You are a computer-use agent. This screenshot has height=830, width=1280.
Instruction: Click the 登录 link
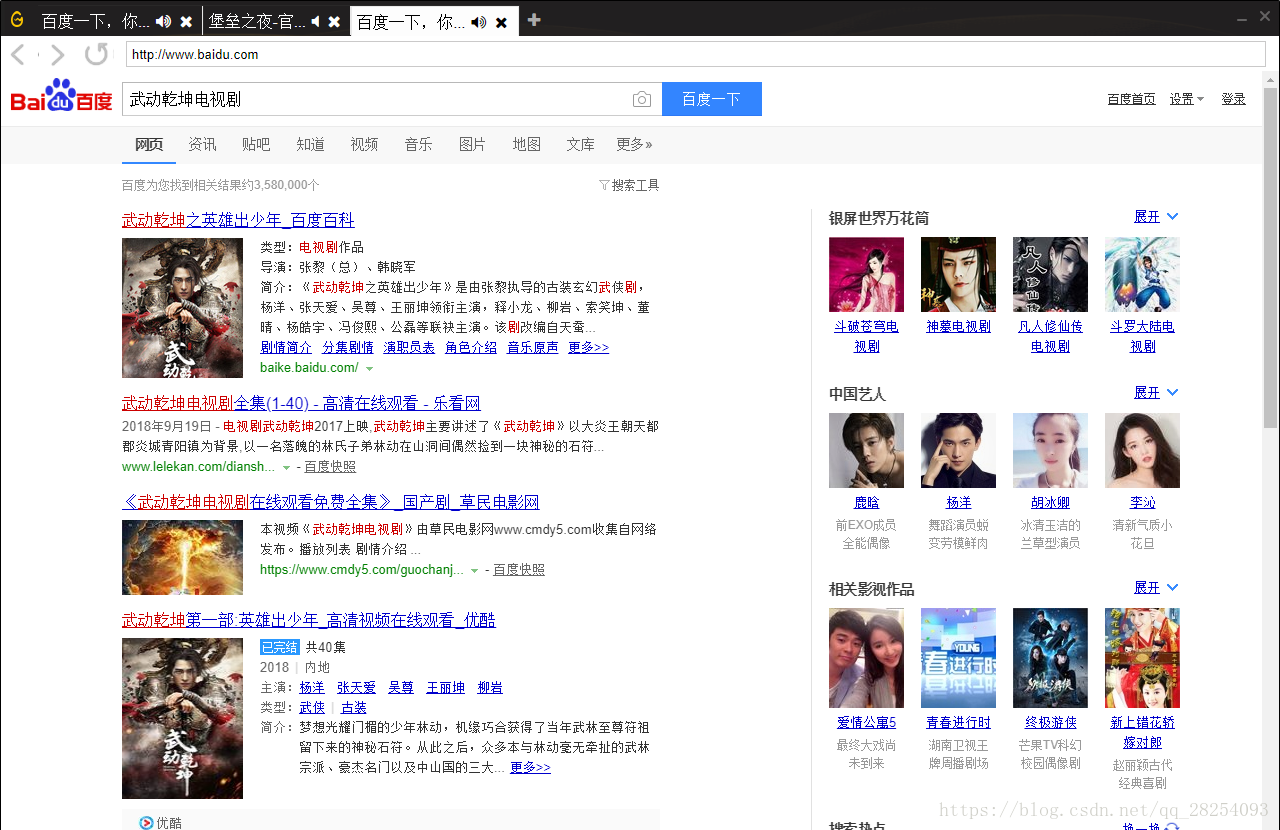(1234, 99)
